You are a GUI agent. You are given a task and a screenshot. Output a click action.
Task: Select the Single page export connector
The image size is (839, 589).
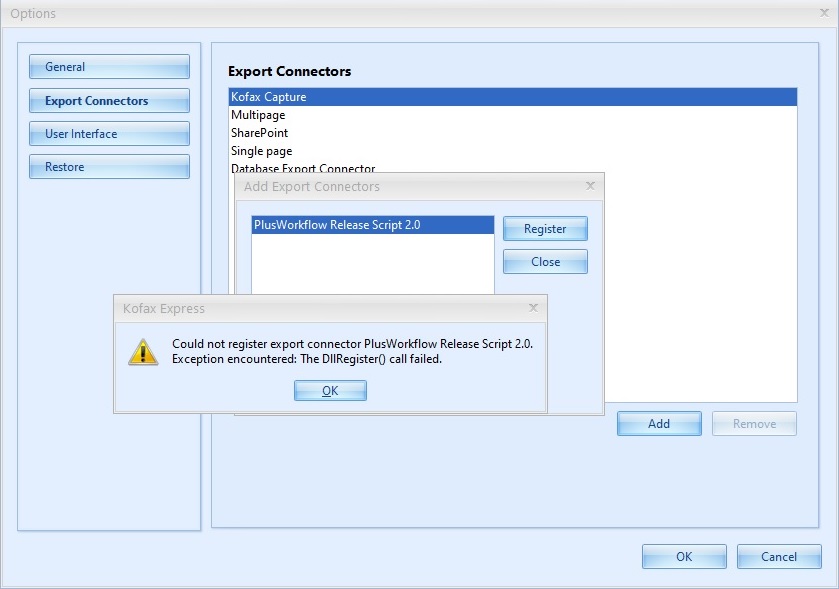[513, 151]
